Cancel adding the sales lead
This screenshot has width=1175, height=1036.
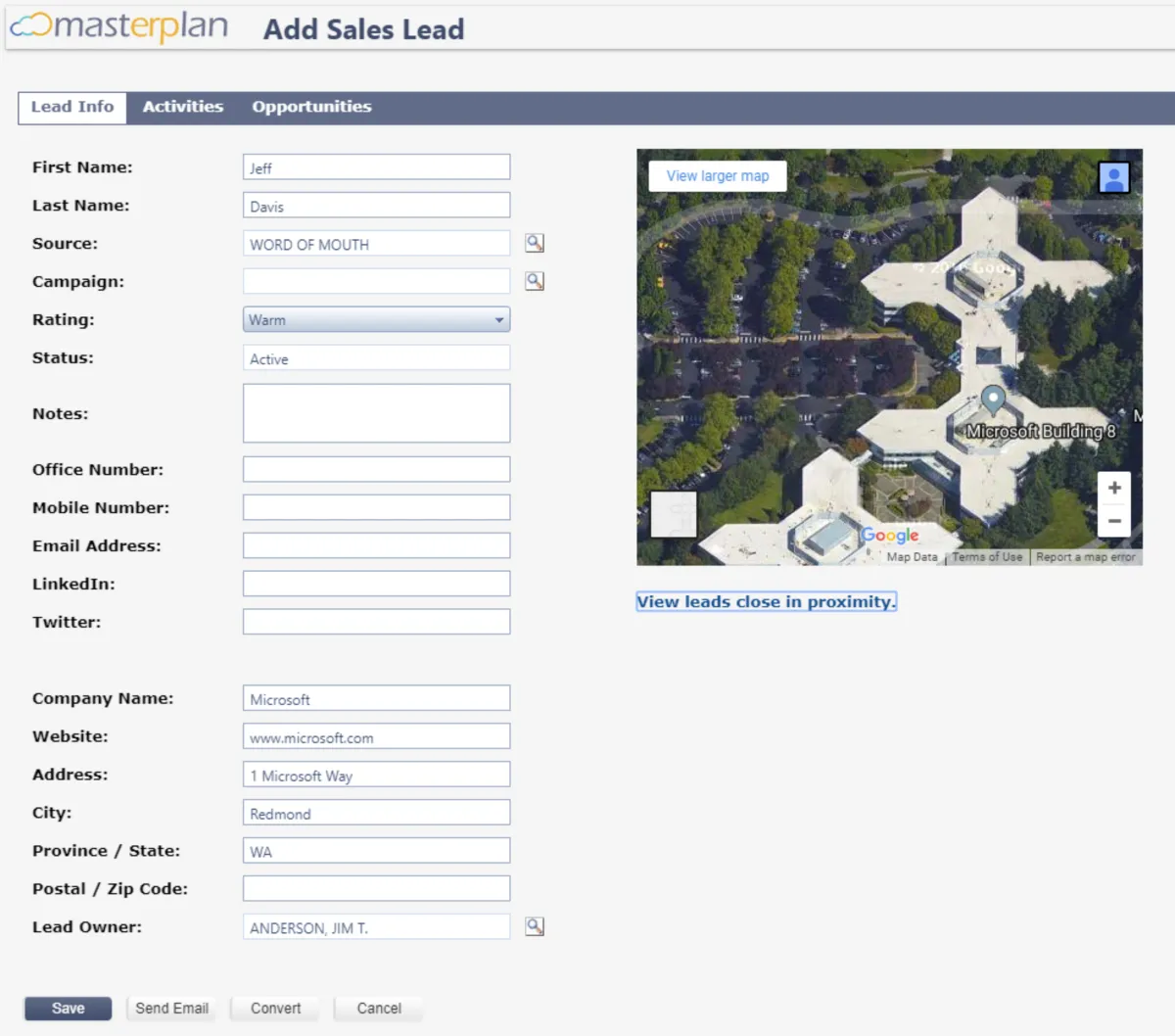pos(379,1009)
